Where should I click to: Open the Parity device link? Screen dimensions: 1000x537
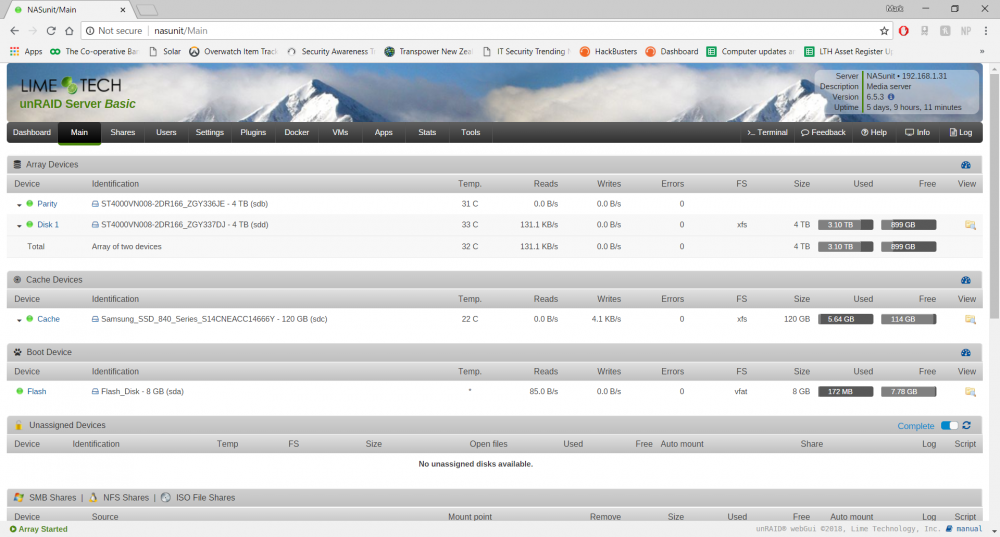(x=47, y=204)
